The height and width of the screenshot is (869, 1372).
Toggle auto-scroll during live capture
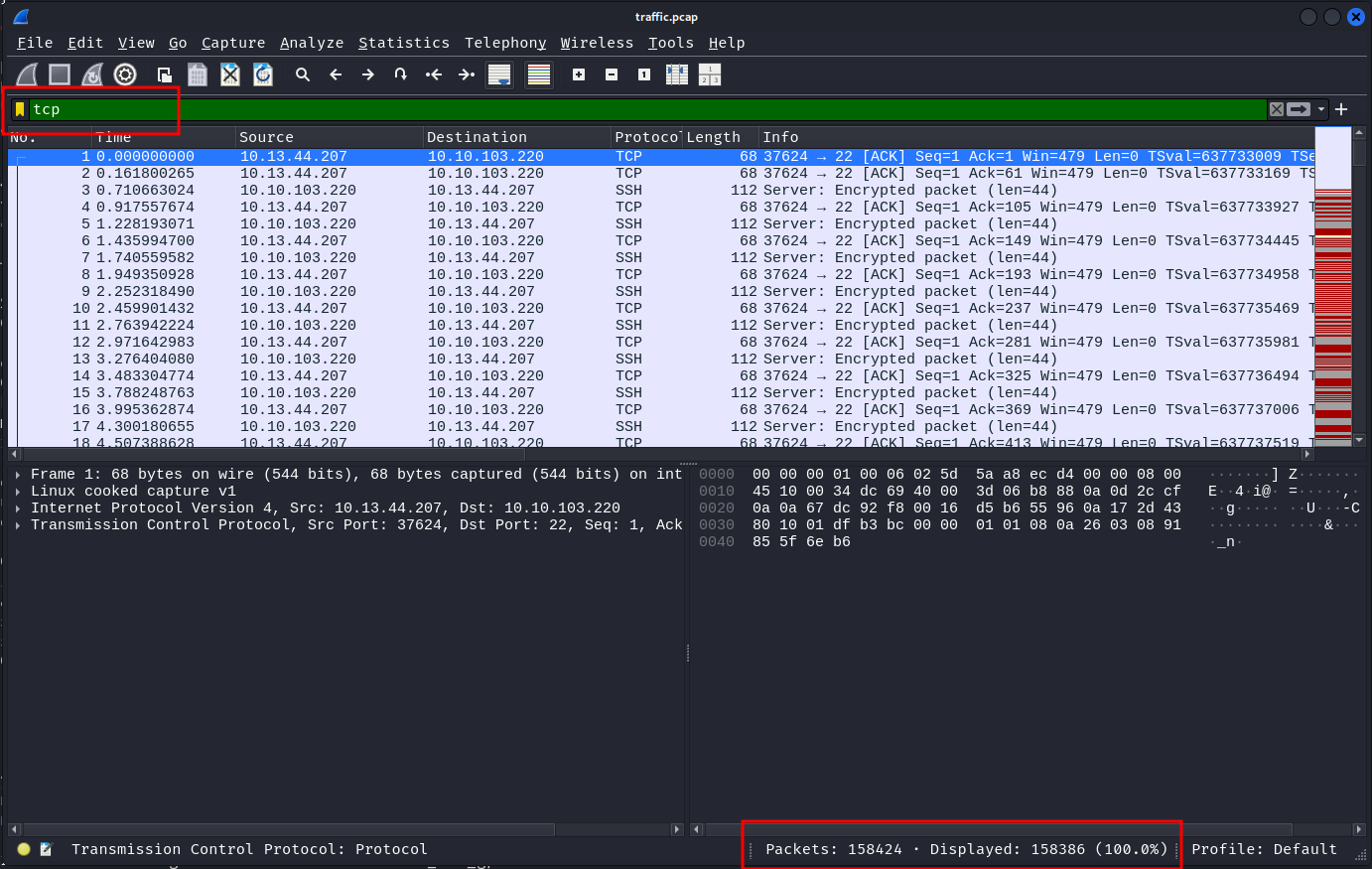499,74
